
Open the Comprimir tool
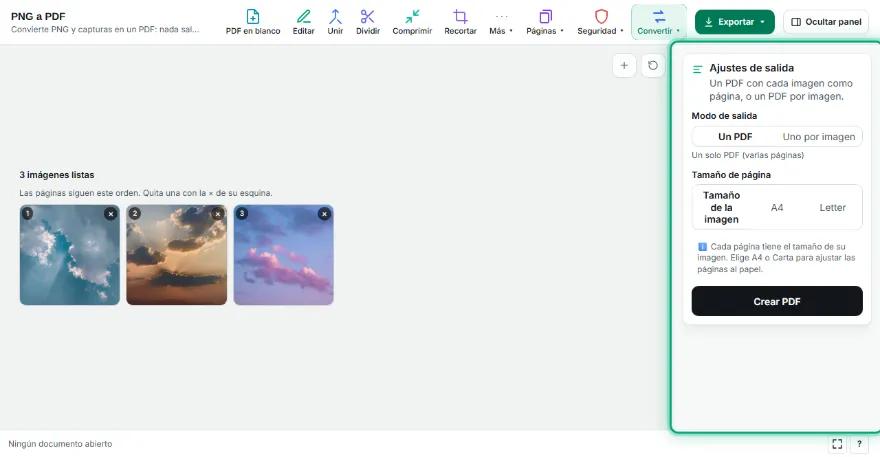point(412,22)
